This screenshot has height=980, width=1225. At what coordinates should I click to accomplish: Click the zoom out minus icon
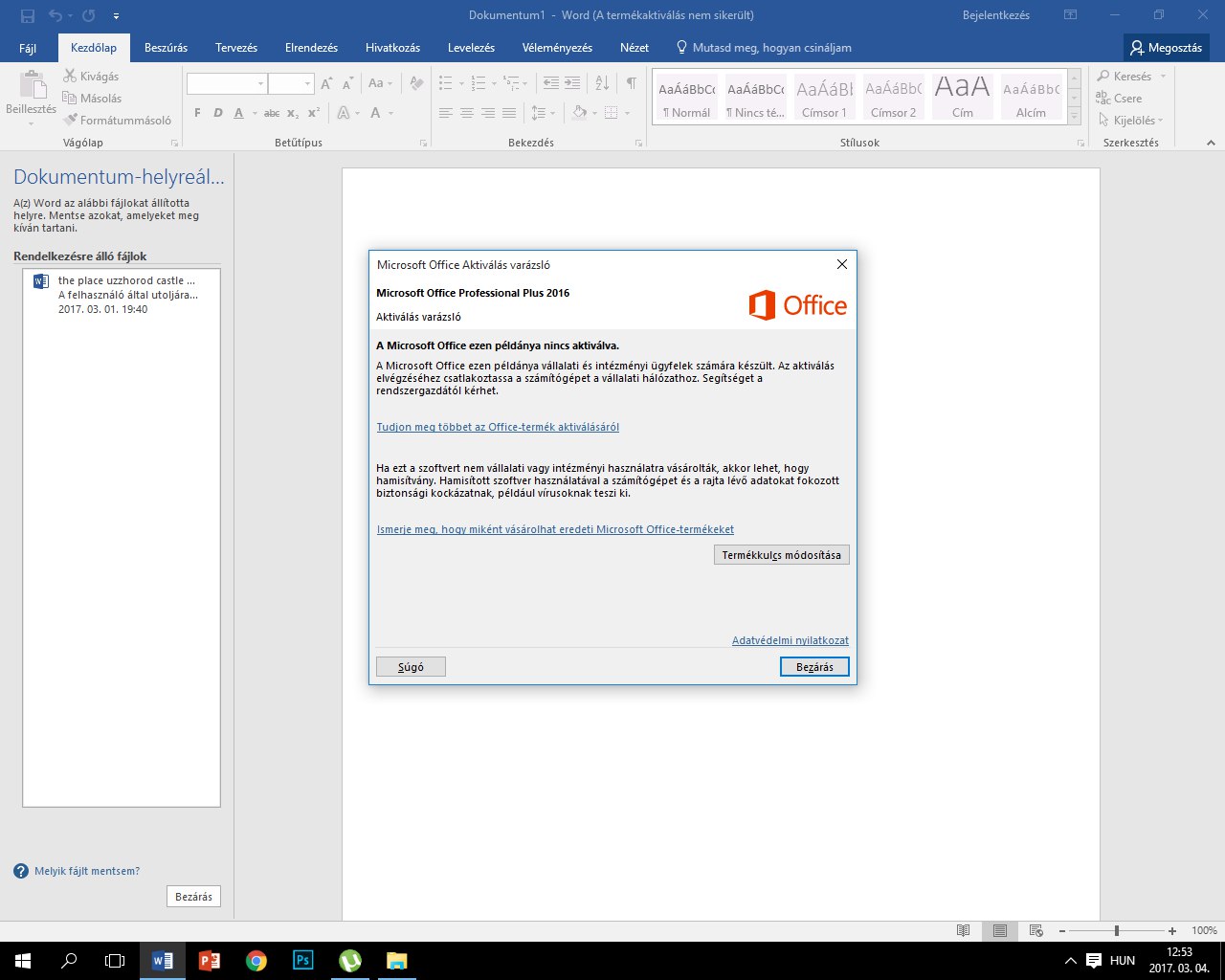click(1062, 930)
